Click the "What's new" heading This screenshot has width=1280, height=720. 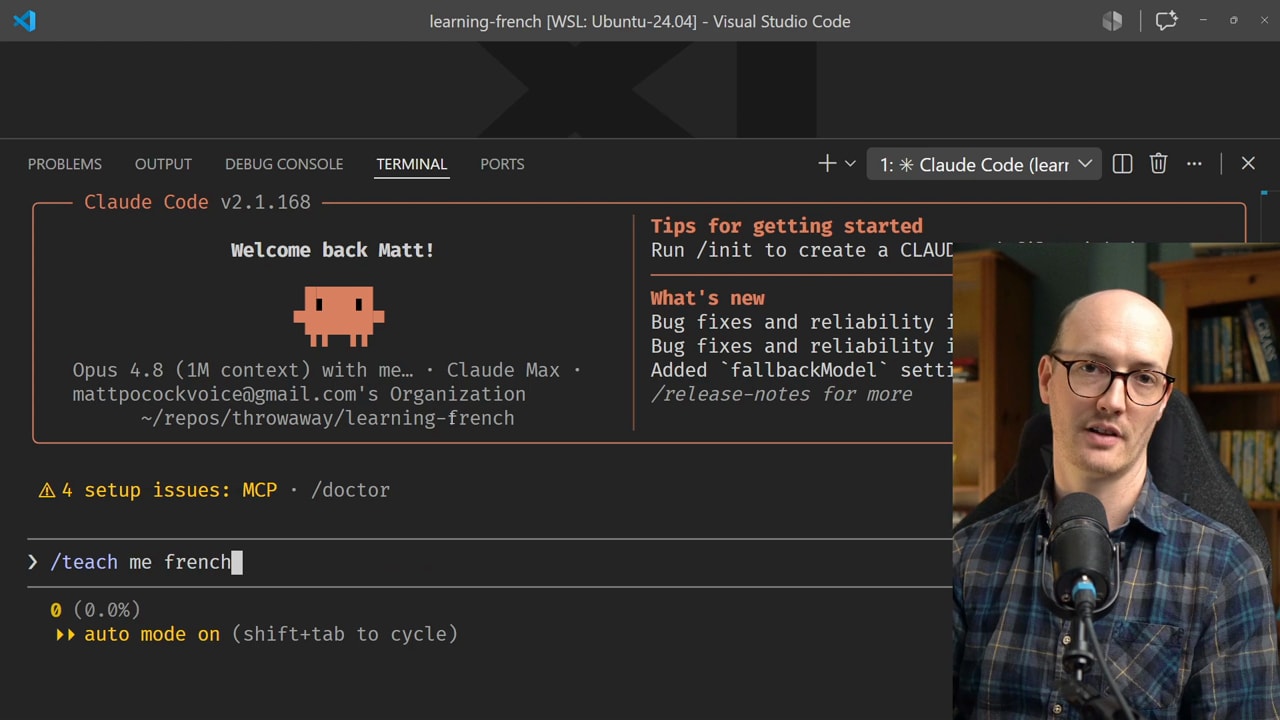click(x=708, y=298)
